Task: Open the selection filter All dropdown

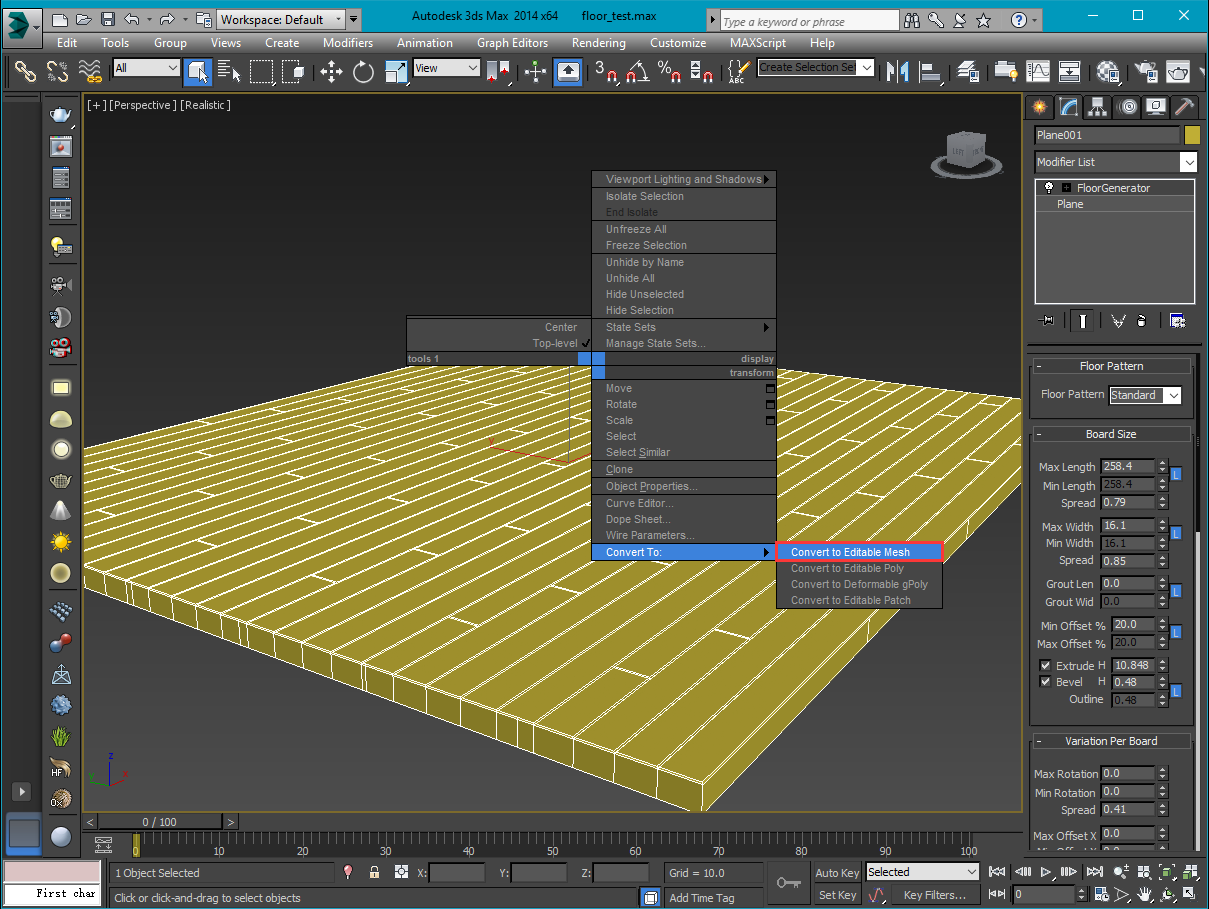Action: (x=146, y=68)
